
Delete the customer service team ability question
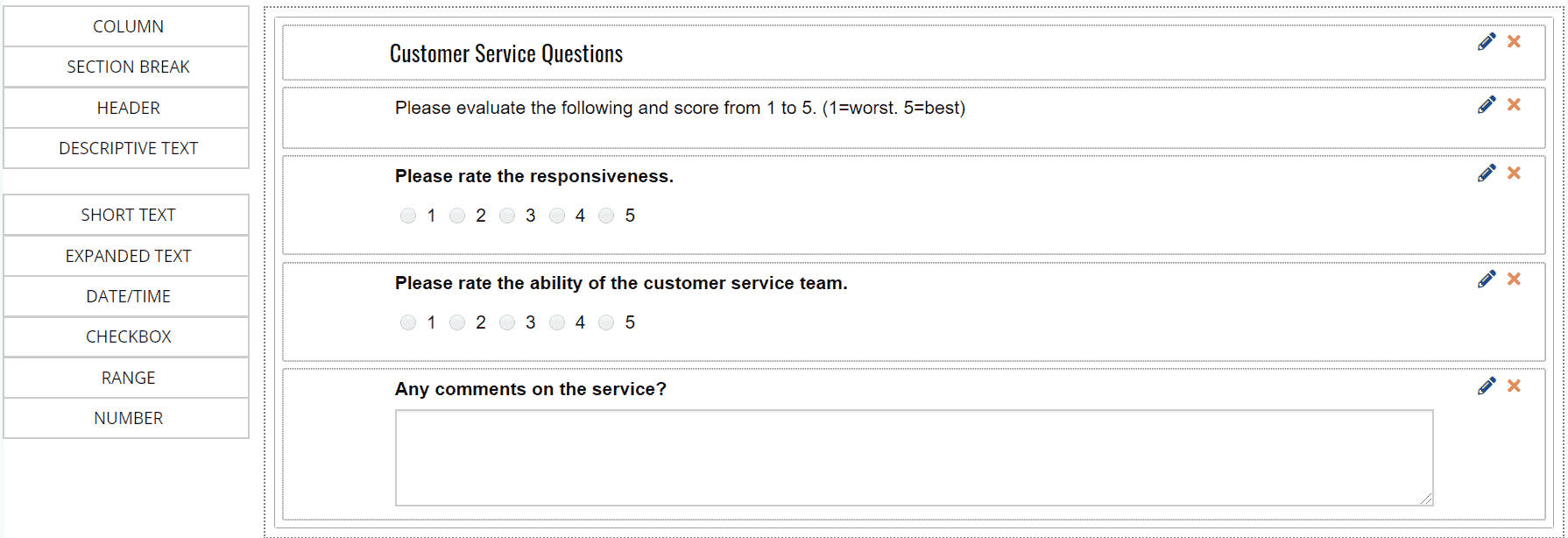click(1514, 280)
